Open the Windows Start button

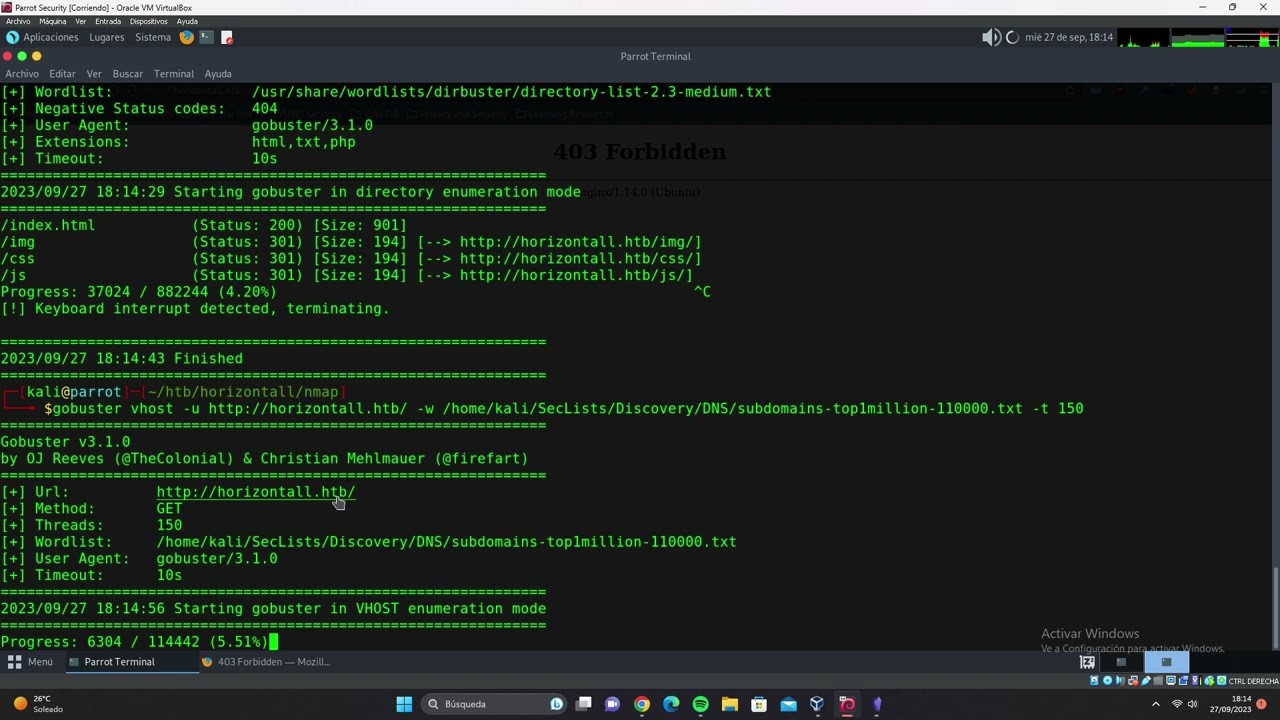pyautogui.click(x=404, y=704)
